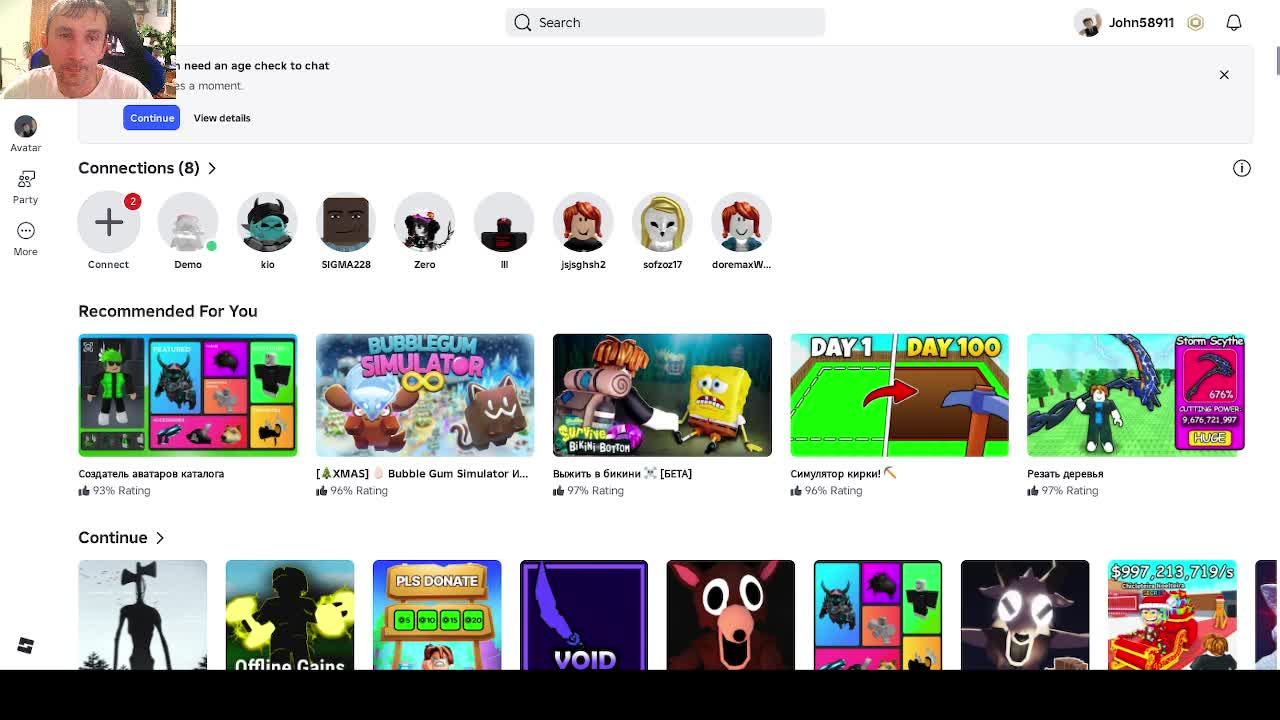
Task: Open the VOID game thumbnail
Action: pos(584,615)
